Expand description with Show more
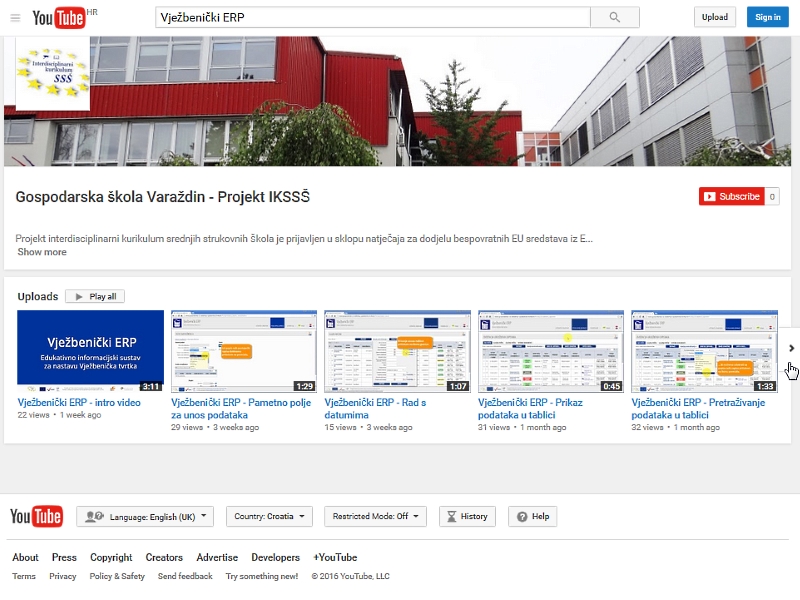The height and width of the screenshot is (600, 800). pyautogui.click(x=42, y=252)
